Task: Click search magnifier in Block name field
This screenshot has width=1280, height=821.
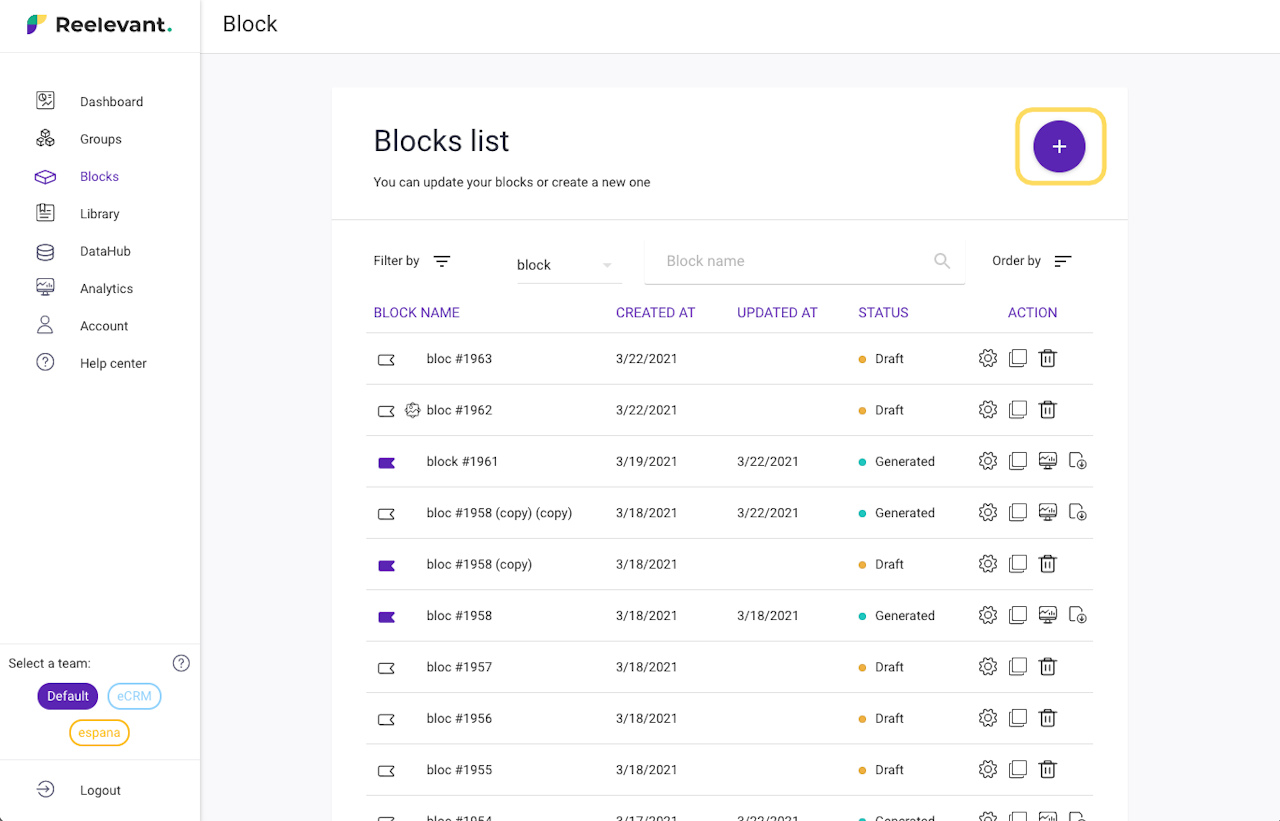Action: coord(942,261)
